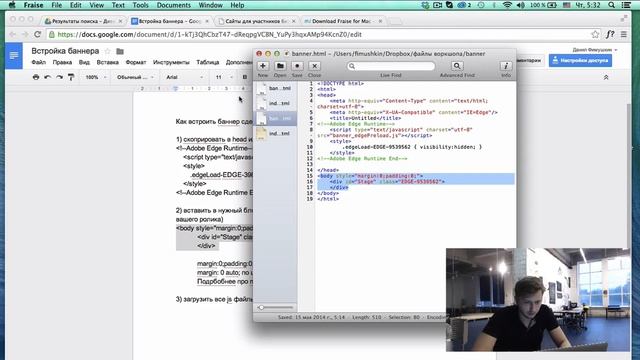Open the user account dropdown in Docs

coord(595,50)
